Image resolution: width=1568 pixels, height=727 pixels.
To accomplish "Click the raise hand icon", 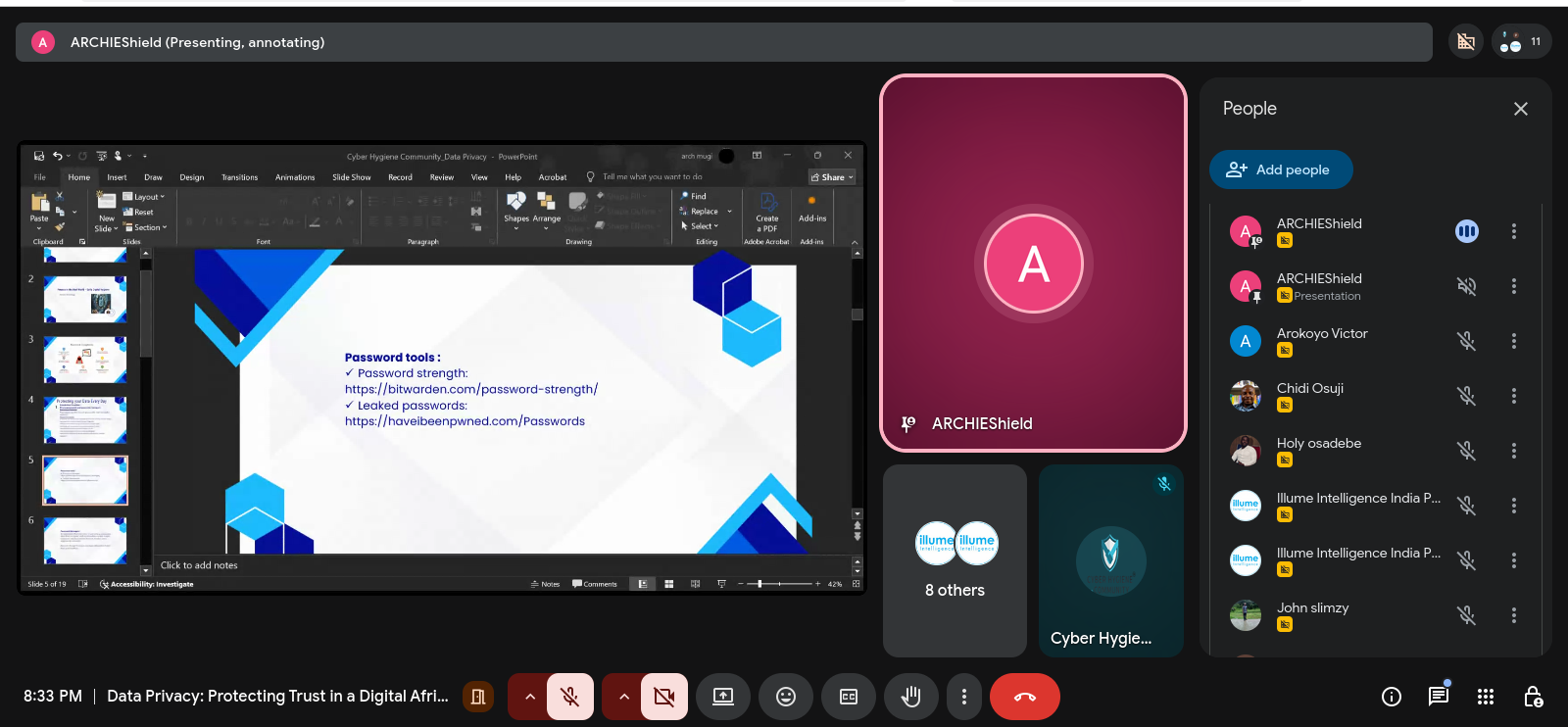I will click(x=910, y=697).
